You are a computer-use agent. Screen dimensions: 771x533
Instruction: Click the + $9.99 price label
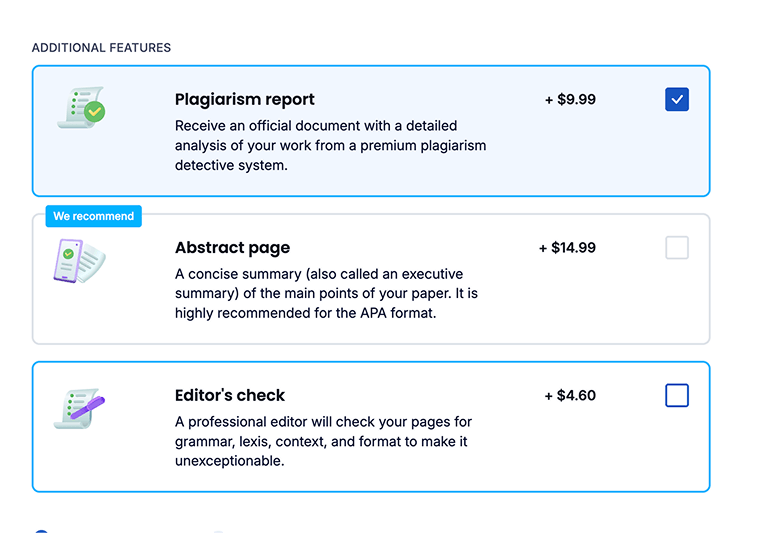(570, 99)
